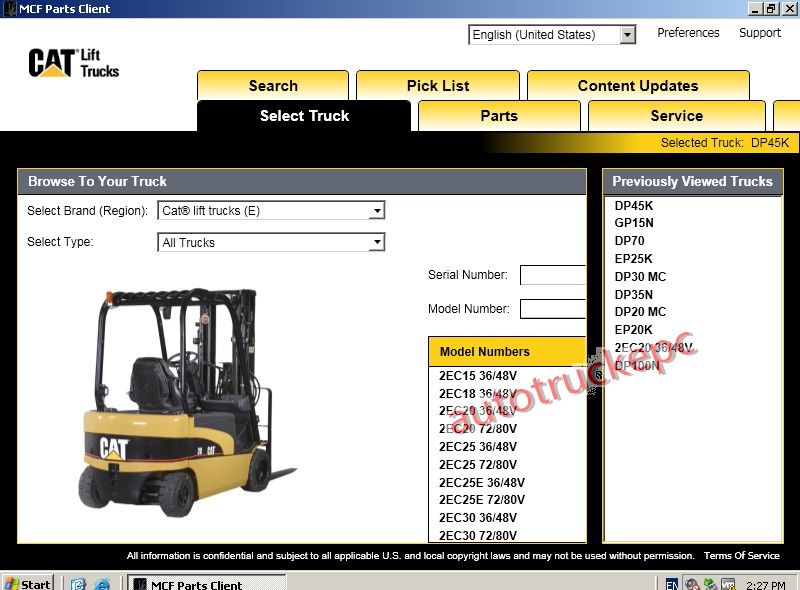Viewport: 800px width, 590px height.
Task: Select model 2EC25E 36/48V
Action: (x=482, y=482)
